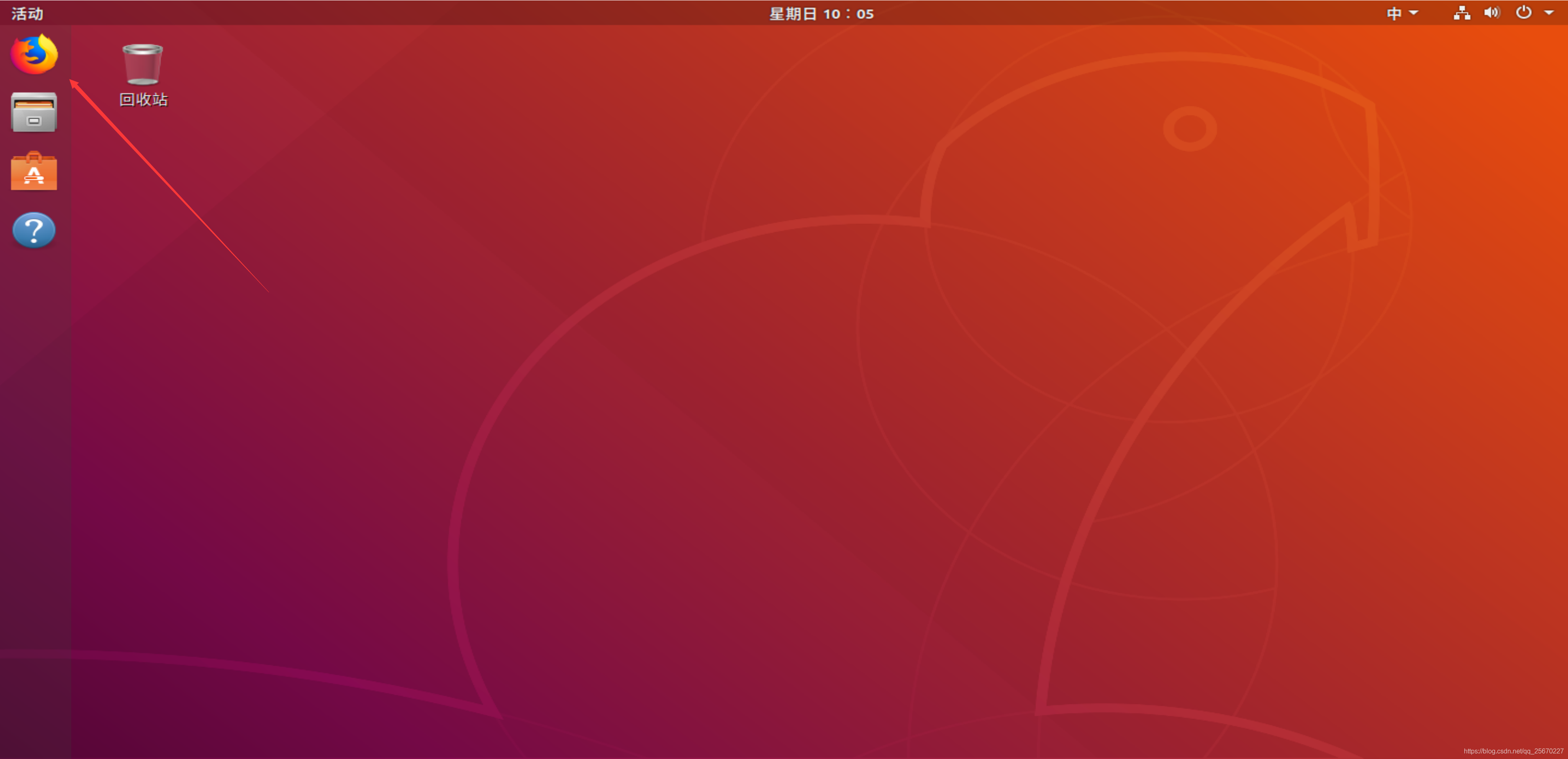Launch Firefox from the dock
1568x759 pixels.
pyautogui.click(x=34, y=54)
